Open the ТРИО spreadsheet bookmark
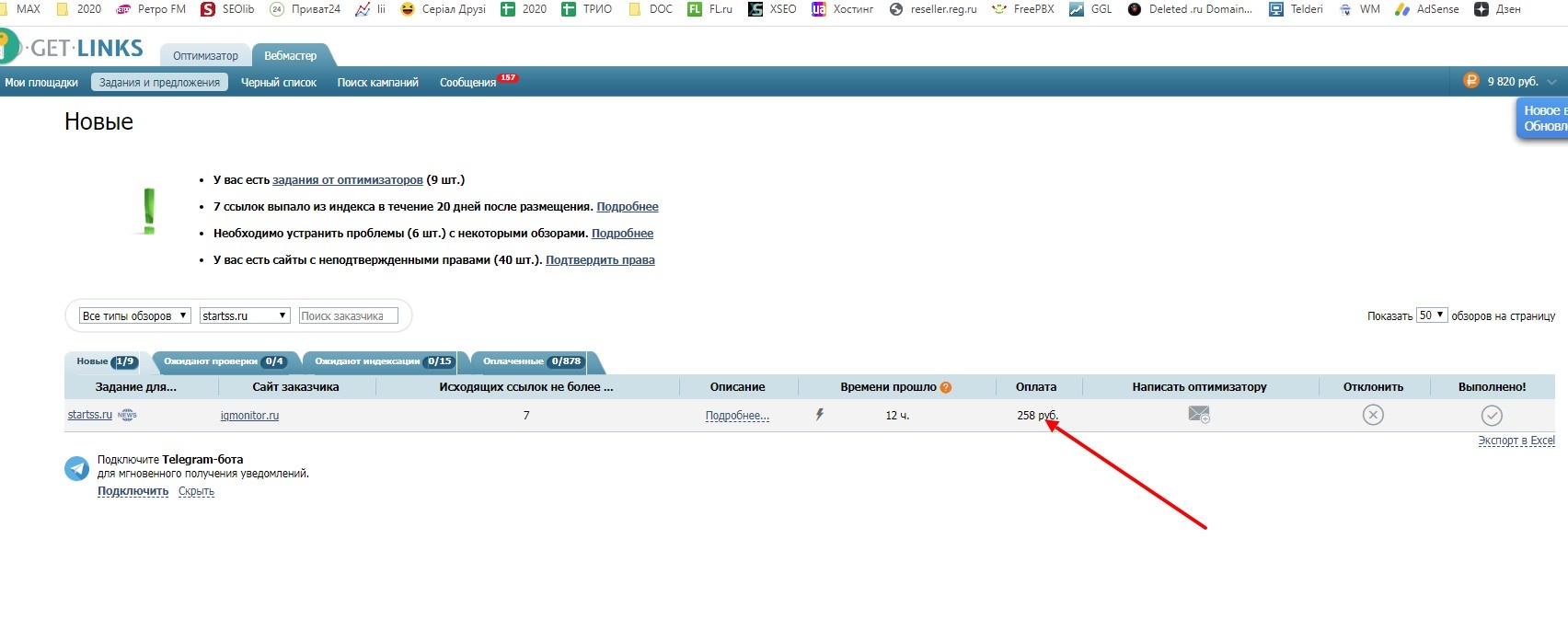The image size is (1568, 630). coord(586,9)
